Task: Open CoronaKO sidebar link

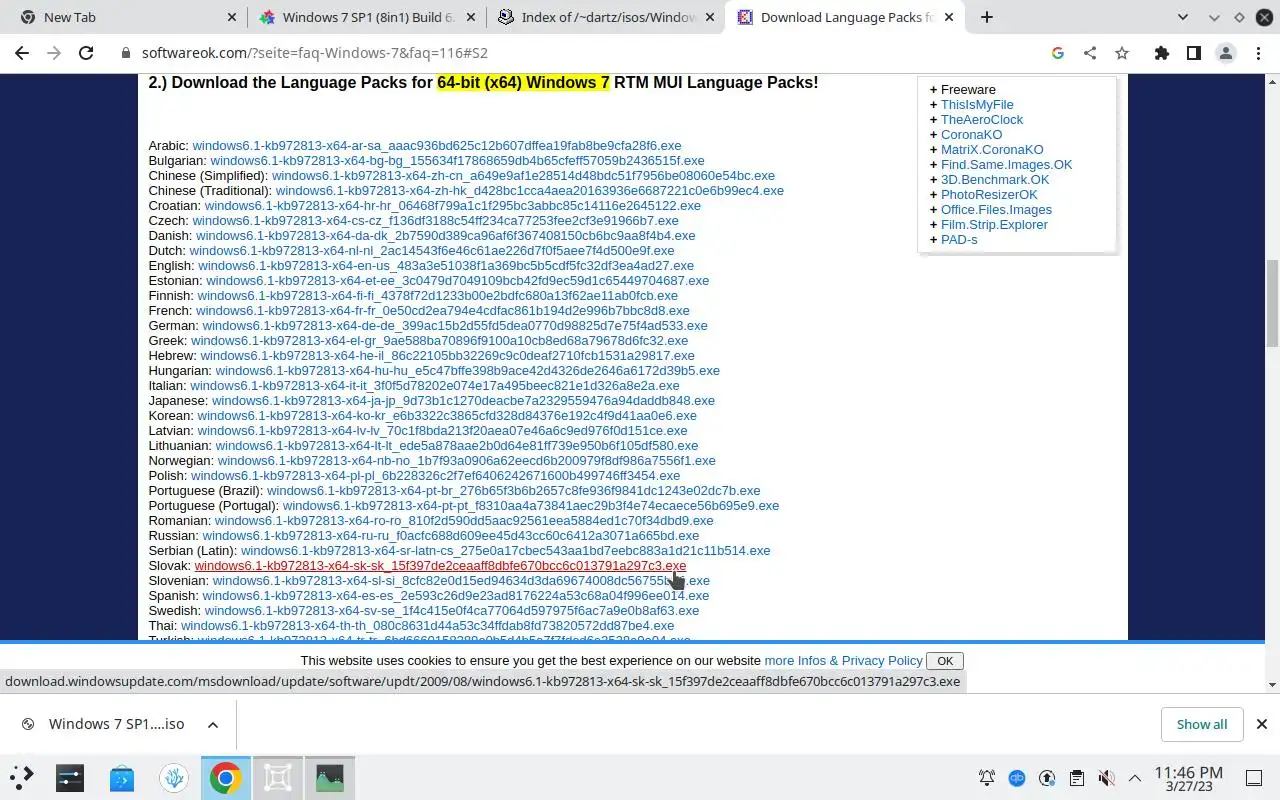Action: [x=971, y=135]
